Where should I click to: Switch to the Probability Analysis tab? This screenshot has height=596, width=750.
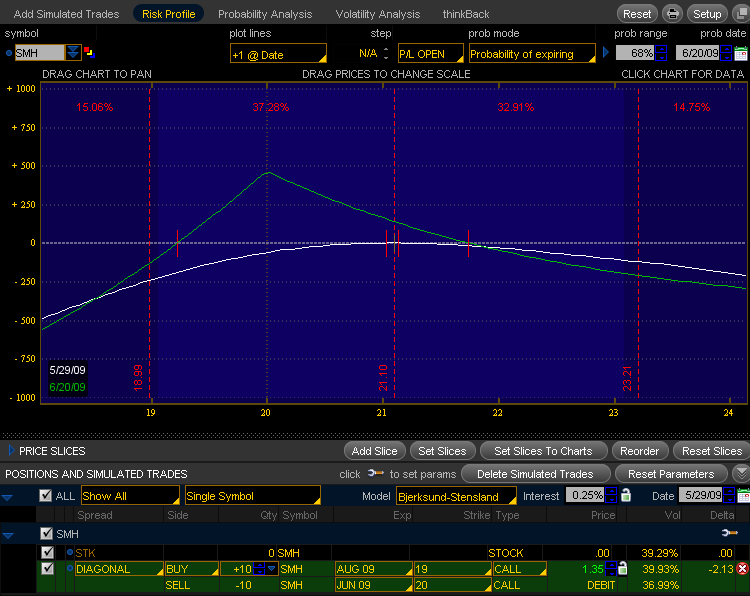pos(265,14)
